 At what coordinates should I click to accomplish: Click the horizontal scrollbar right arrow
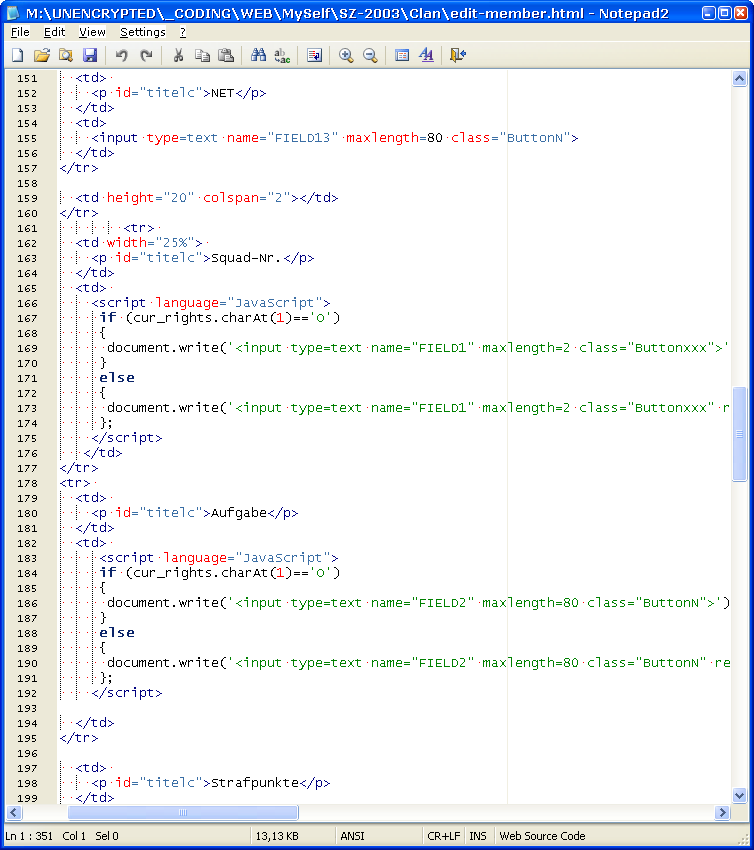tap(721, 812)
